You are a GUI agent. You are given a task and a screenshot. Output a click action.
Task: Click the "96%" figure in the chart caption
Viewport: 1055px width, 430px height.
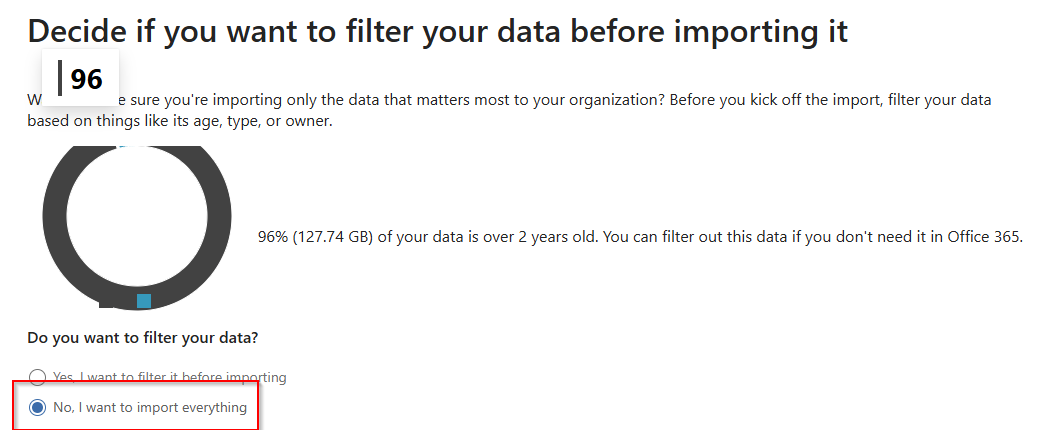click(273, 237)
